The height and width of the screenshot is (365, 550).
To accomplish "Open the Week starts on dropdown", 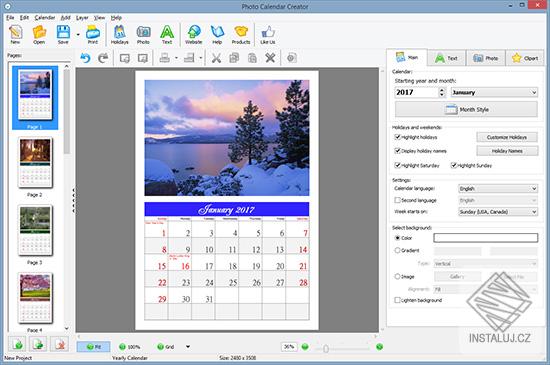I will [498, 212].
